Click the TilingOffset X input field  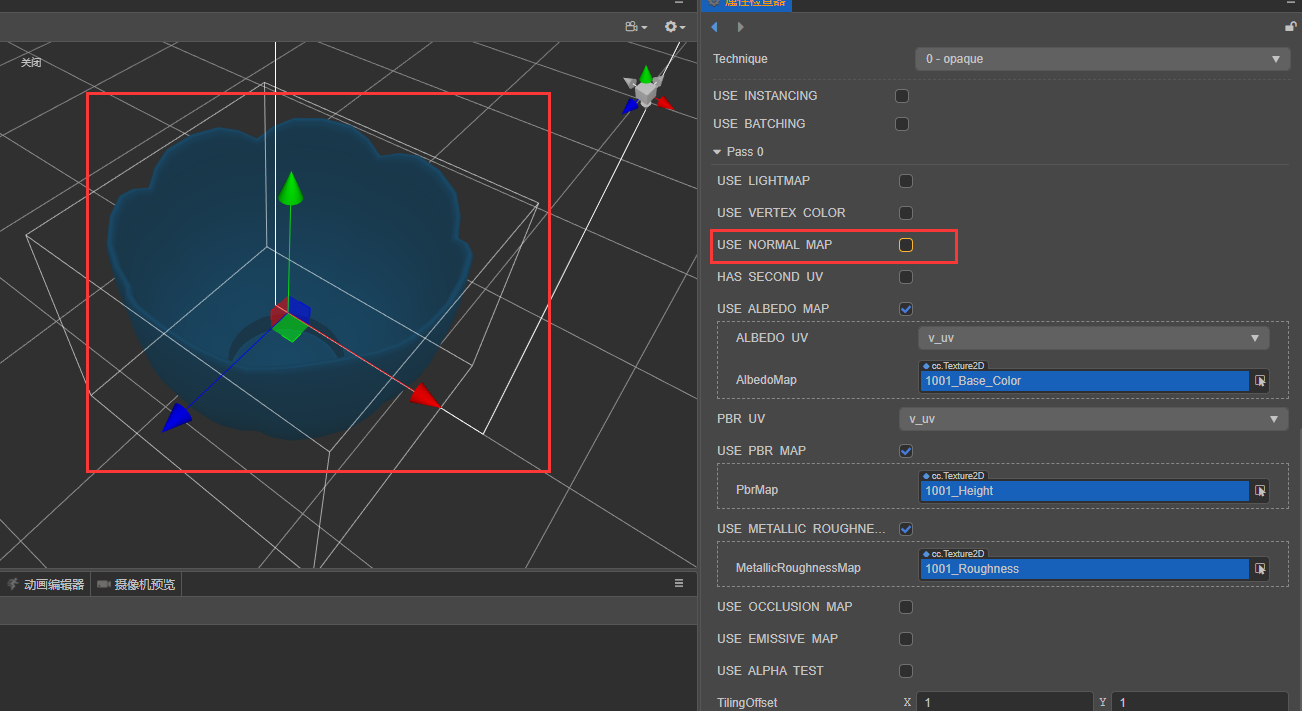1004,702
